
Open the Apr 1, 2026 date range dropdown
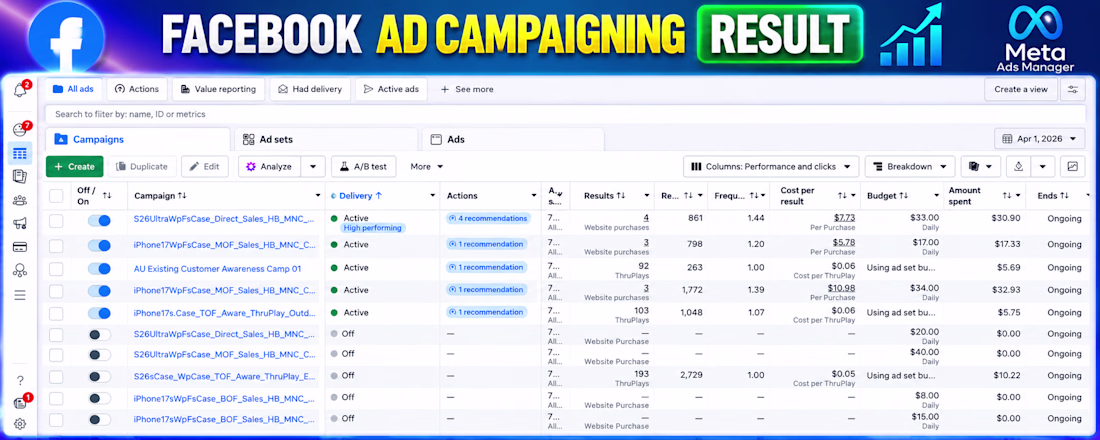pyautogui.click(x=1040, y=139)
